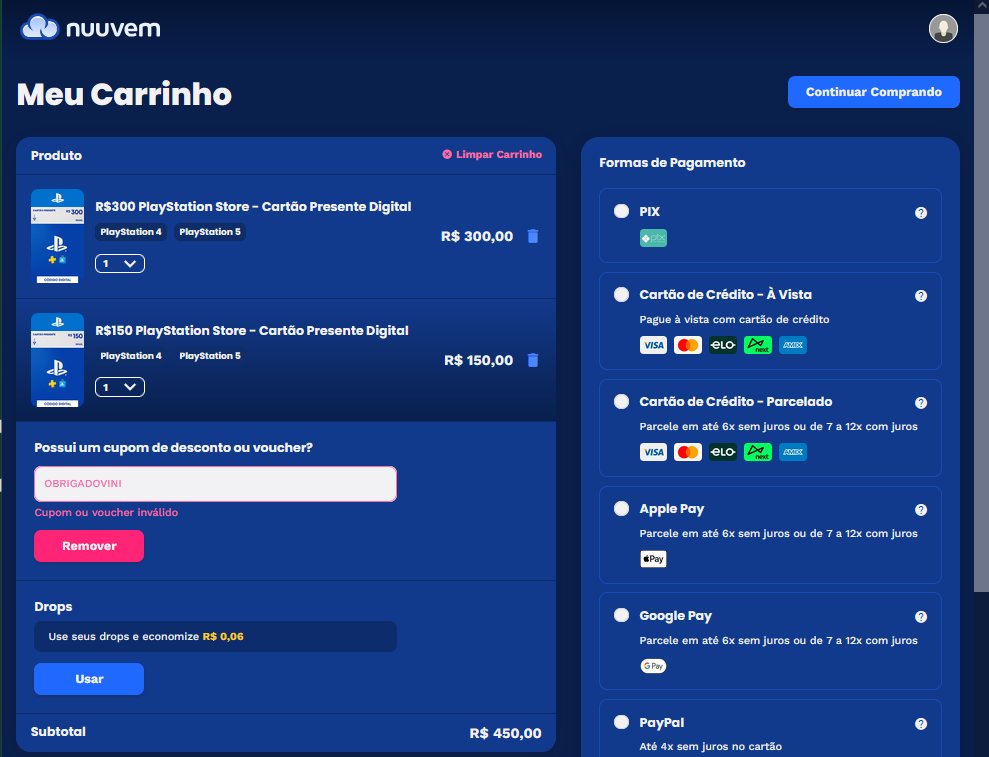989x757 pixels.
Task: Click the coupon input field containing OBRIGADOVINI
Action: coord(215,484)
